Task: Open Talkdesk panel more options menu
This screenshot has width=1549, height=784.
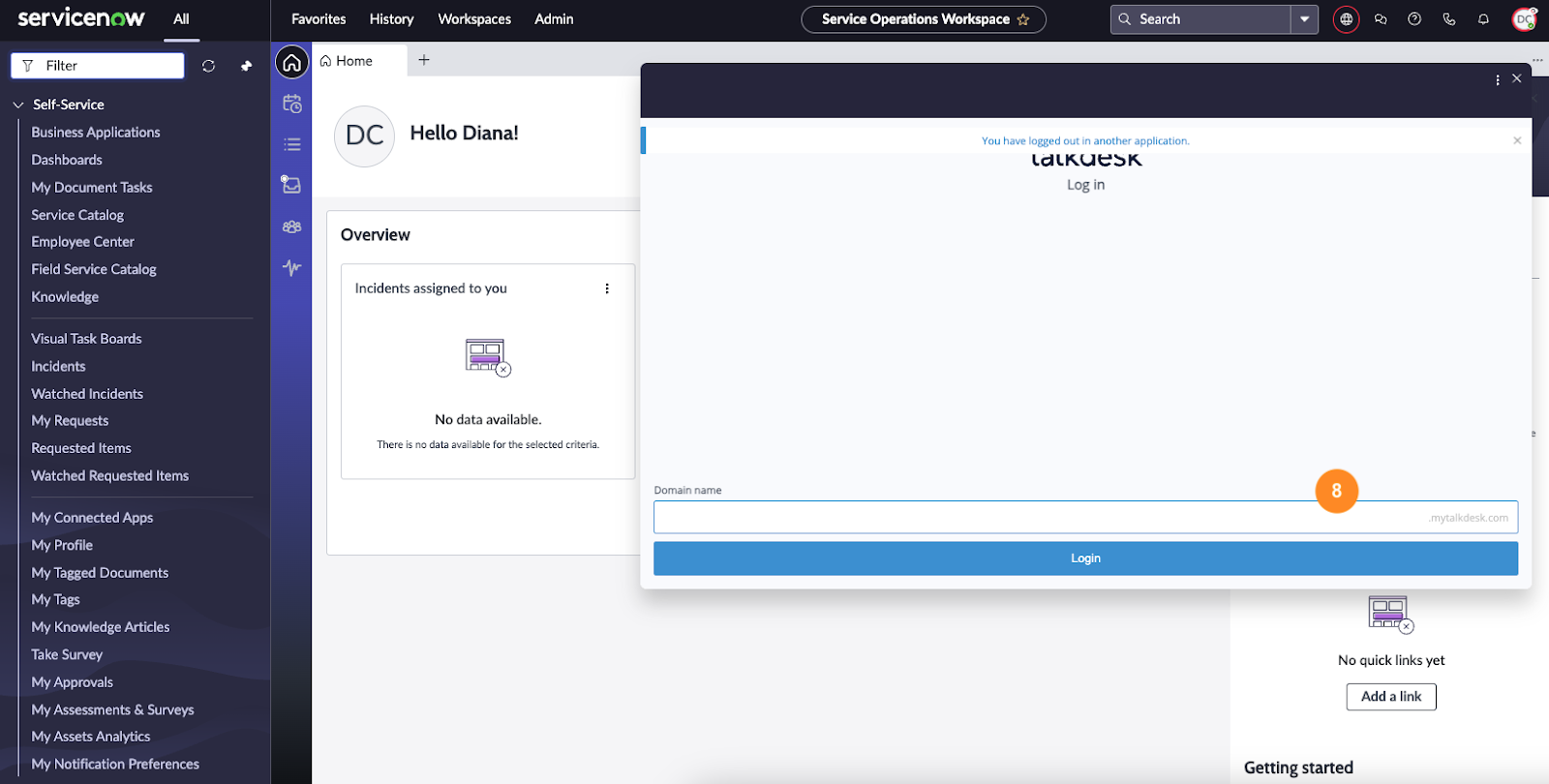Action: 1498,80
